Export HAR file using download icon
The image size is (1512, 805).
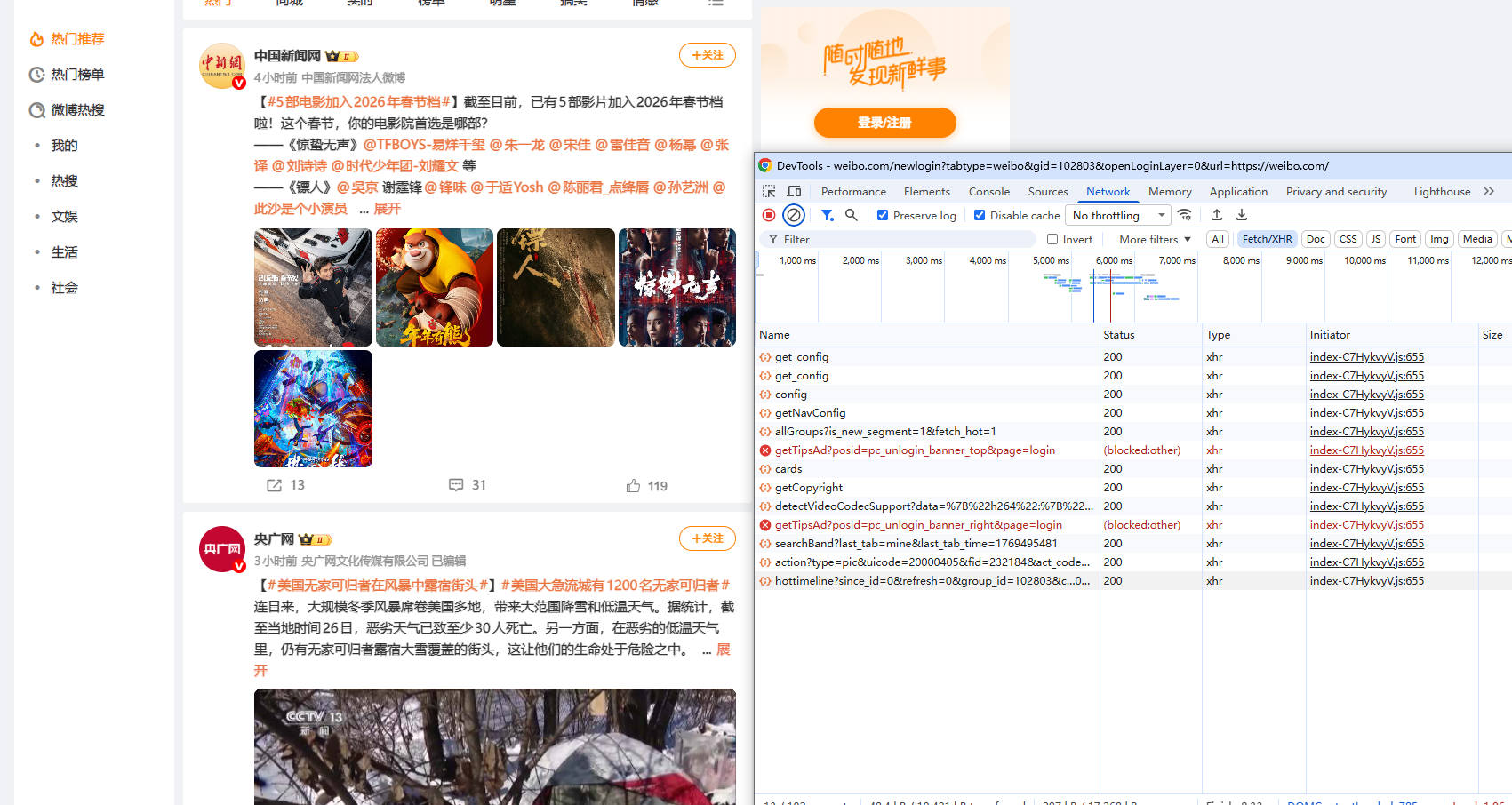pos(1241,214)
